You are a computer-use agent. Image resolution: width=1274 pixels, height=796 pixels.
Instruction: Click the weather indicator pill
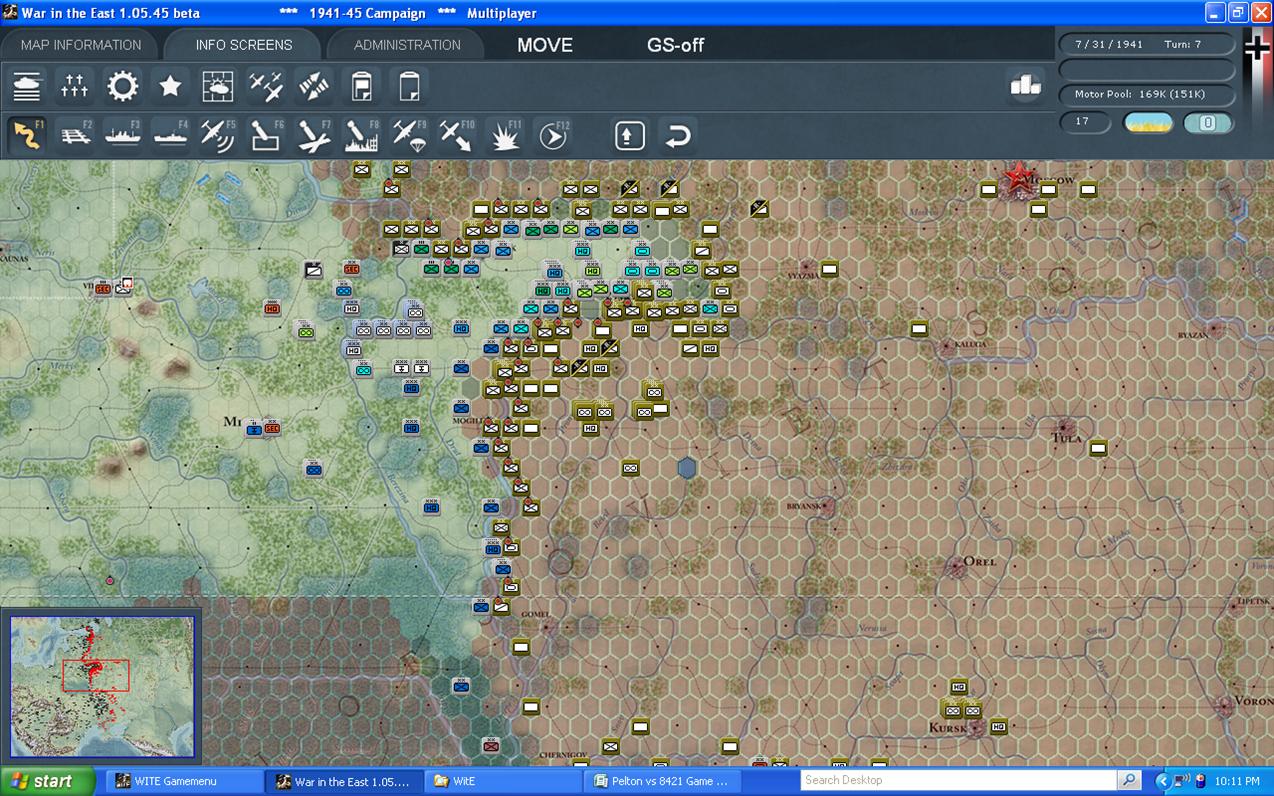pyautogui.click(x=1149, y=123)
